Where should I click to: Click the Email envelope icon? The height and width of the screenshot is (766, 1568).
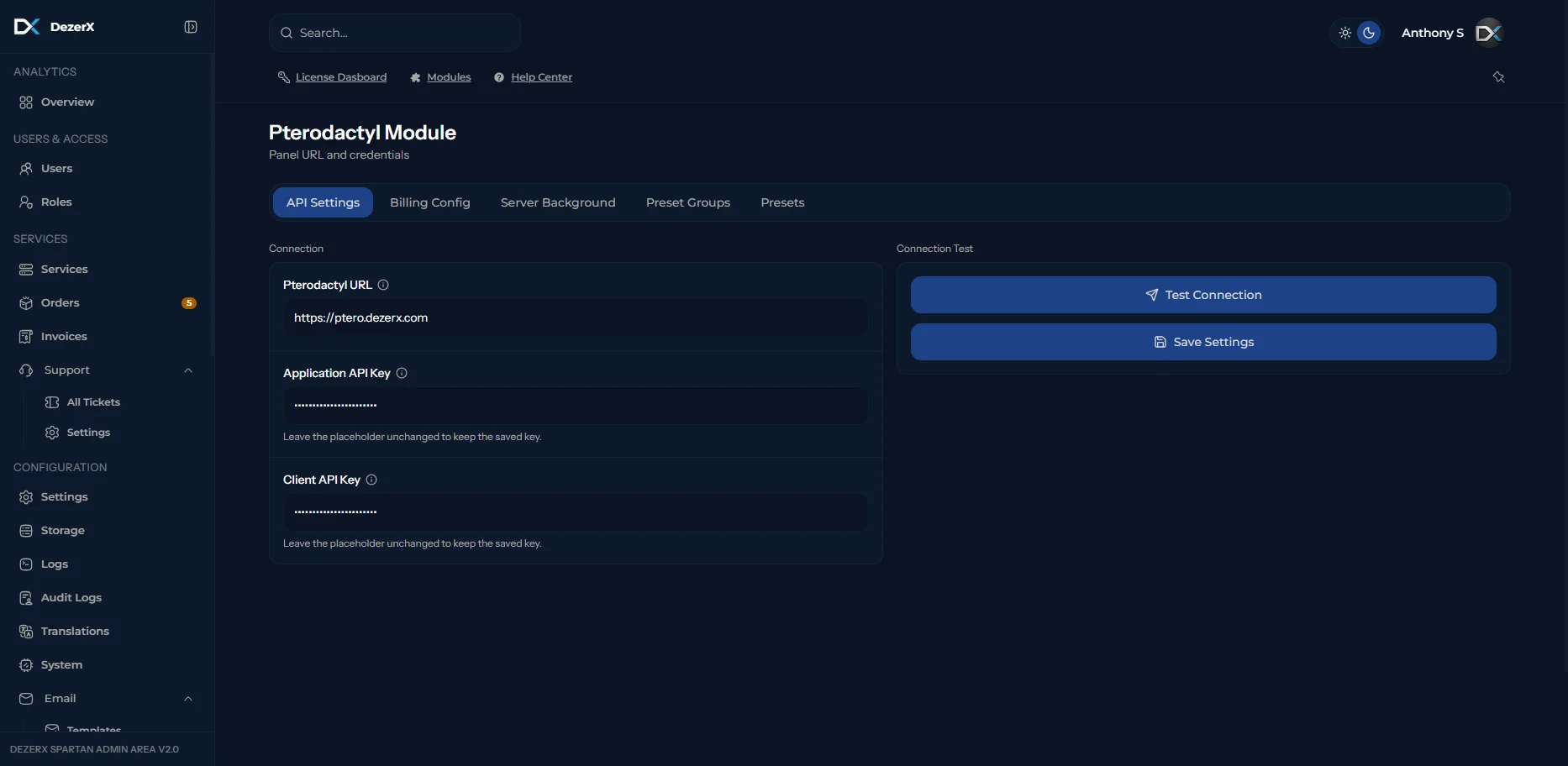[26, 699]
